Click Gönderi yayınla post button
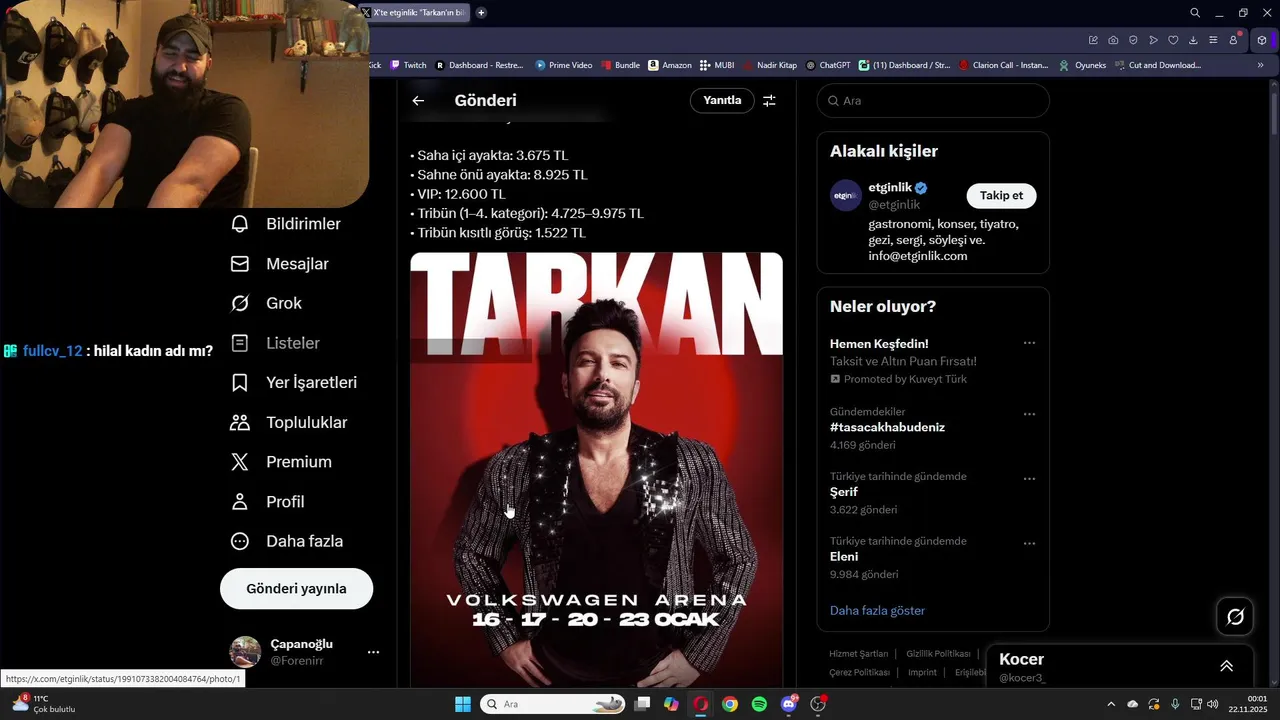 296,589
